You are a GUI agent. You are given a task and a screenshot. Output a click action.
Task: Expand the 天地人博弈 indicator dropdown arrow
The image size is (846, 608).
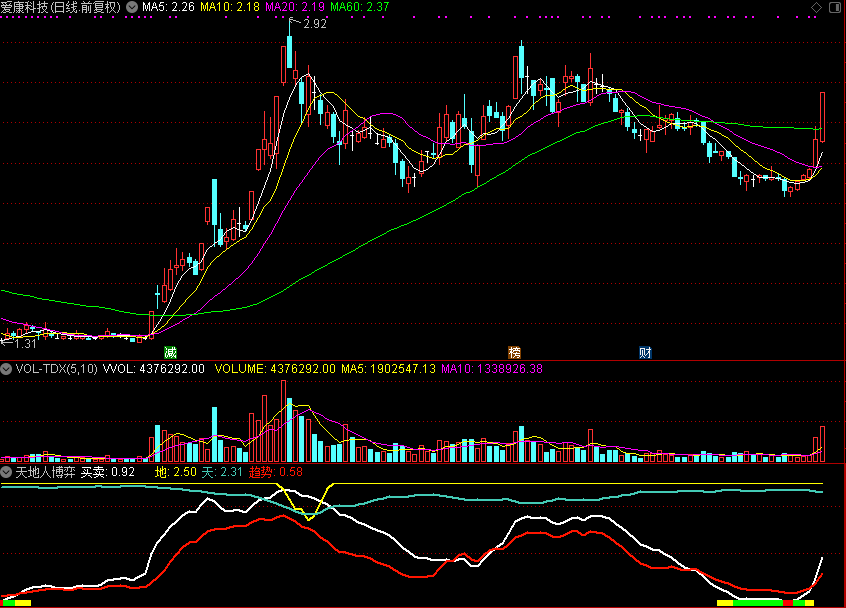(x=6, y=472)
